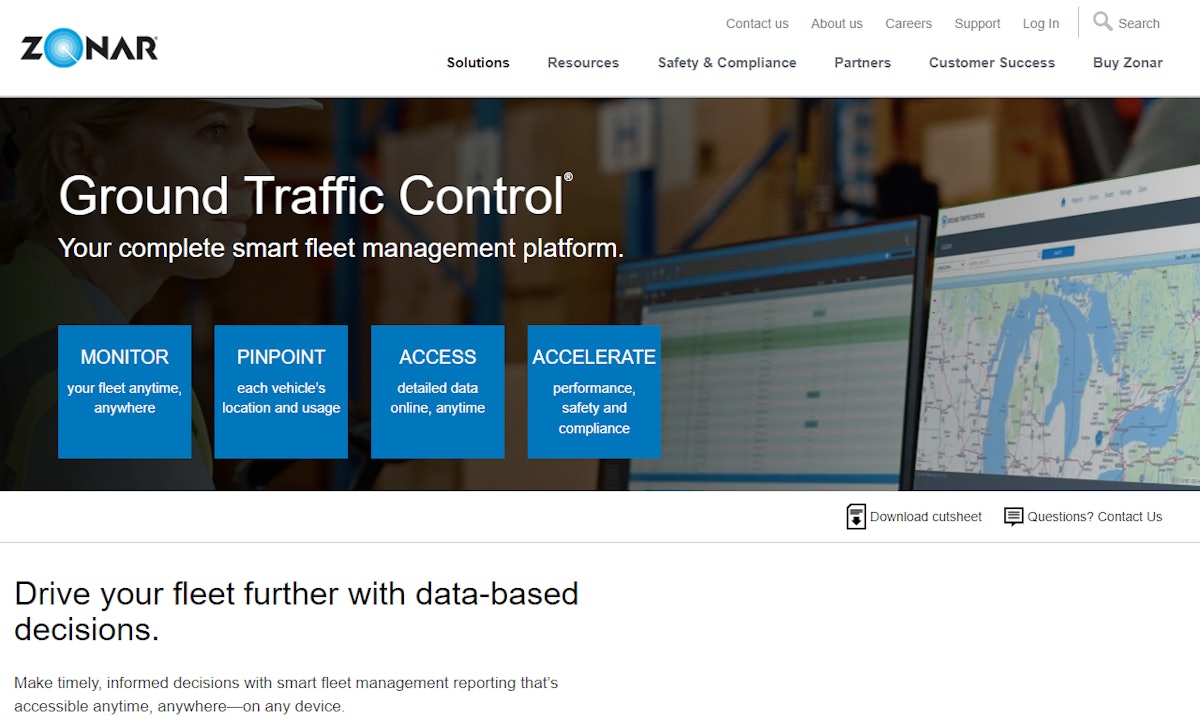
Task: Select the PINPOINT vehicle location tile
Action: [281, 391]
